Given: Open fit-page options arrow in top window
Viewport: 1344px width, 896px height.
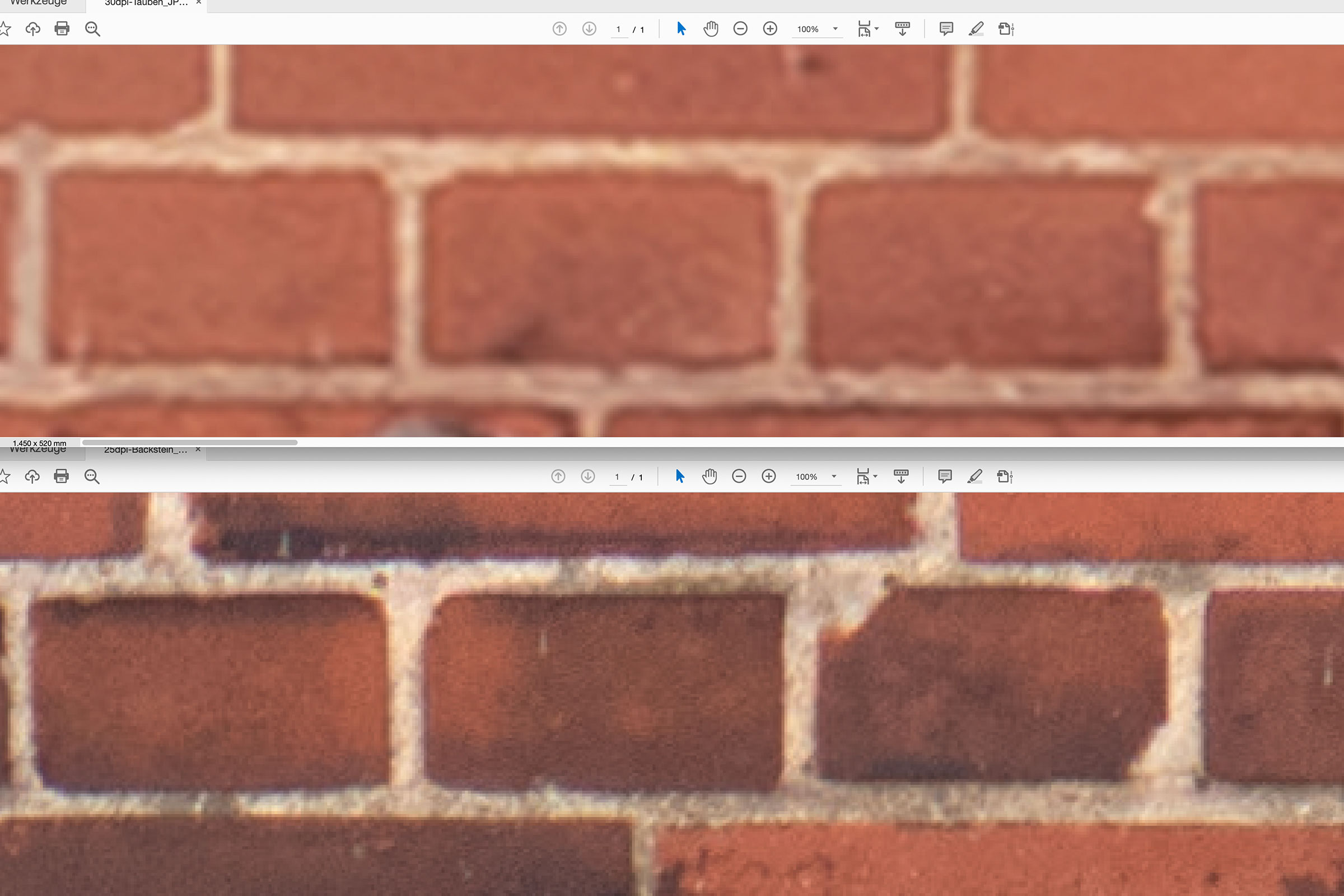Looking at the screenshot, I should [876, 29].
